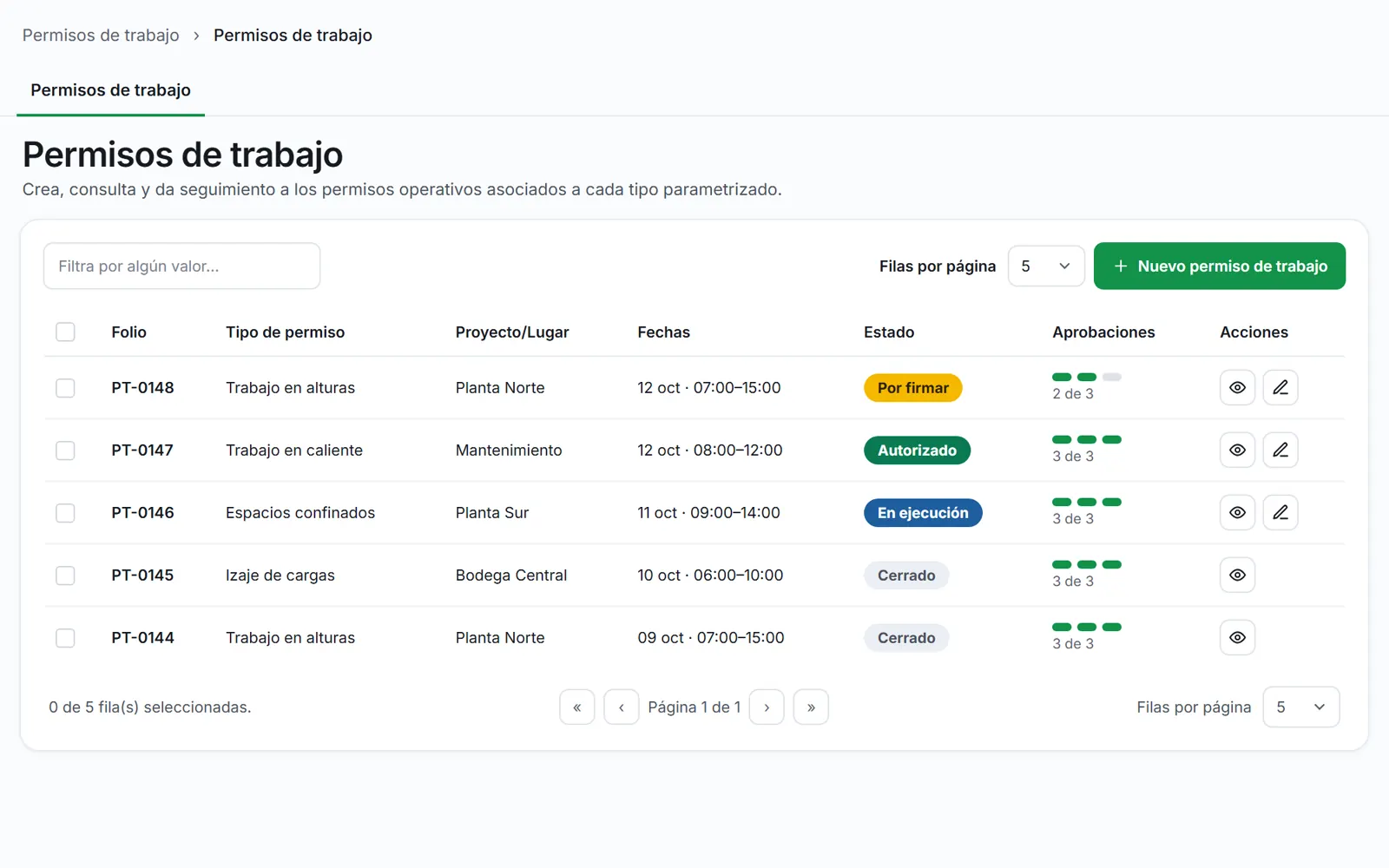
Task: Go to the previous page
Action: point(622,707)
